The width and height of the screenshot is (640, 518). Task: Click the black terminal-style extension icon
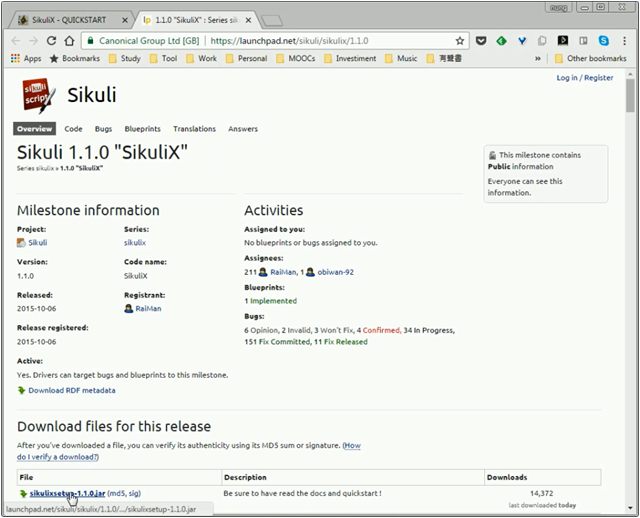[563, 40]
